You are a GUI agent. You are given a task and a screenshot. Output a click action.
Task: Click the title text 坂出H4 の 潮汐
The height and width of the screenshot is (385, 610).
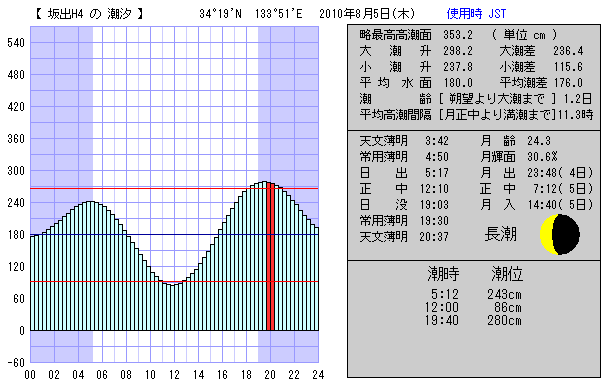(x=90, y=14)
